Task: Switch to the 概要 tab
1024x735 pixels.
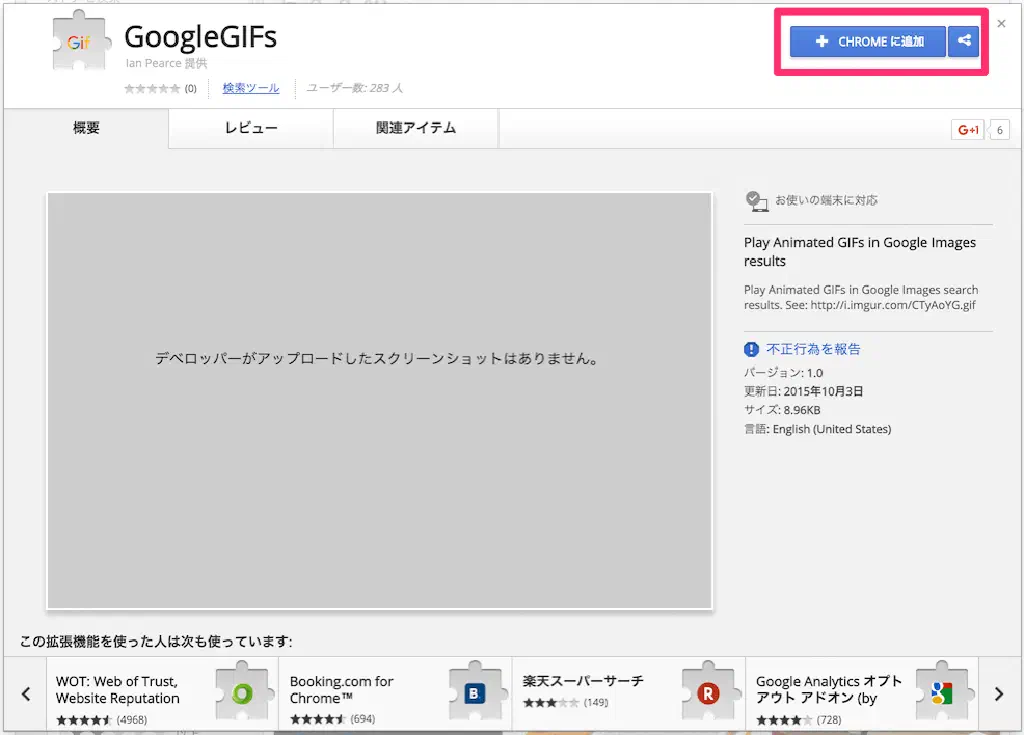Action: (x=86, y=128)
